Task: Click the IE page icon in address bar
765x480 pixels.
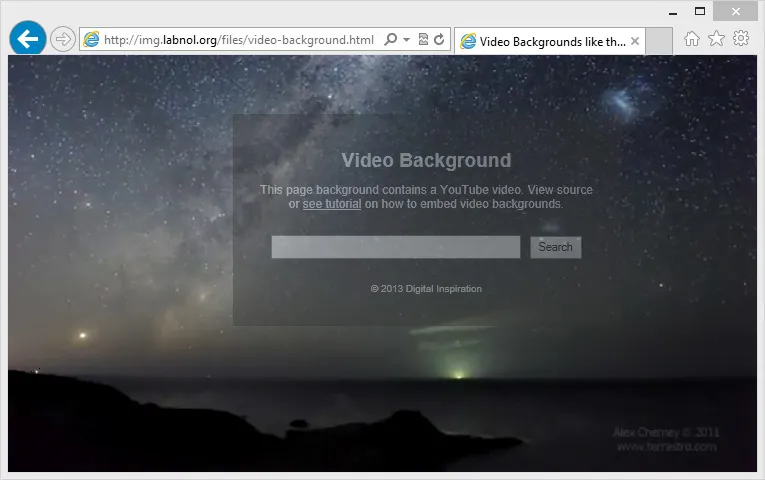Action: (91, 40)
